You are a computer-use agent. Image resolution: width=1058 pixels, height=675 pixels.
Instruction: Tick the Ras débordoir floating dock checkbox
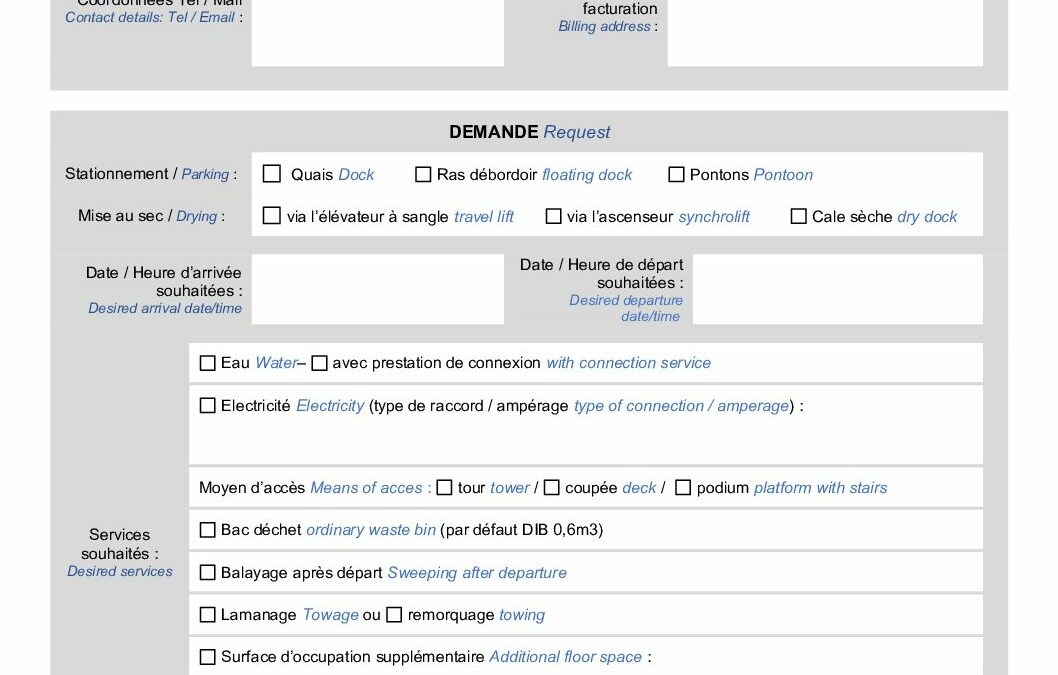pos(423,175)
